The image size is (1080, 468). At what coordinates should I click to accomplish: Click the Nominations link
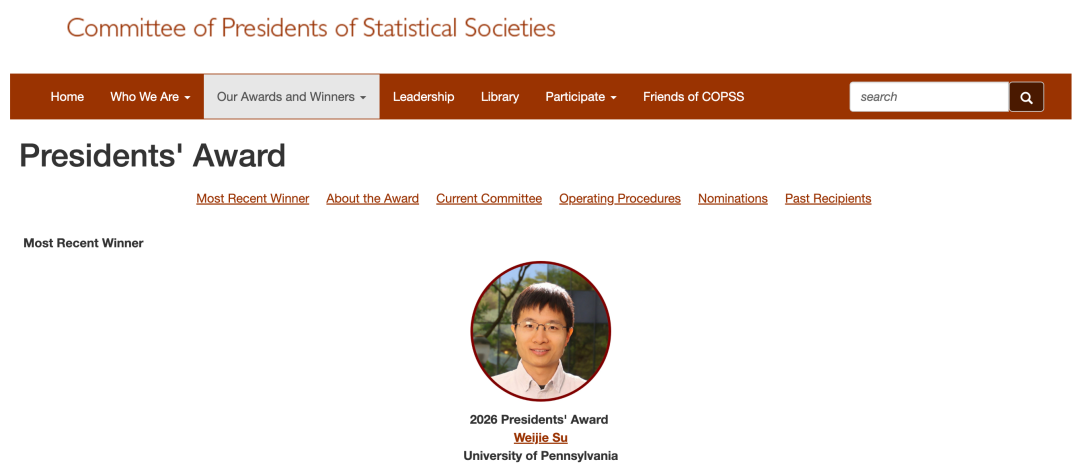(x=733, y=199)
